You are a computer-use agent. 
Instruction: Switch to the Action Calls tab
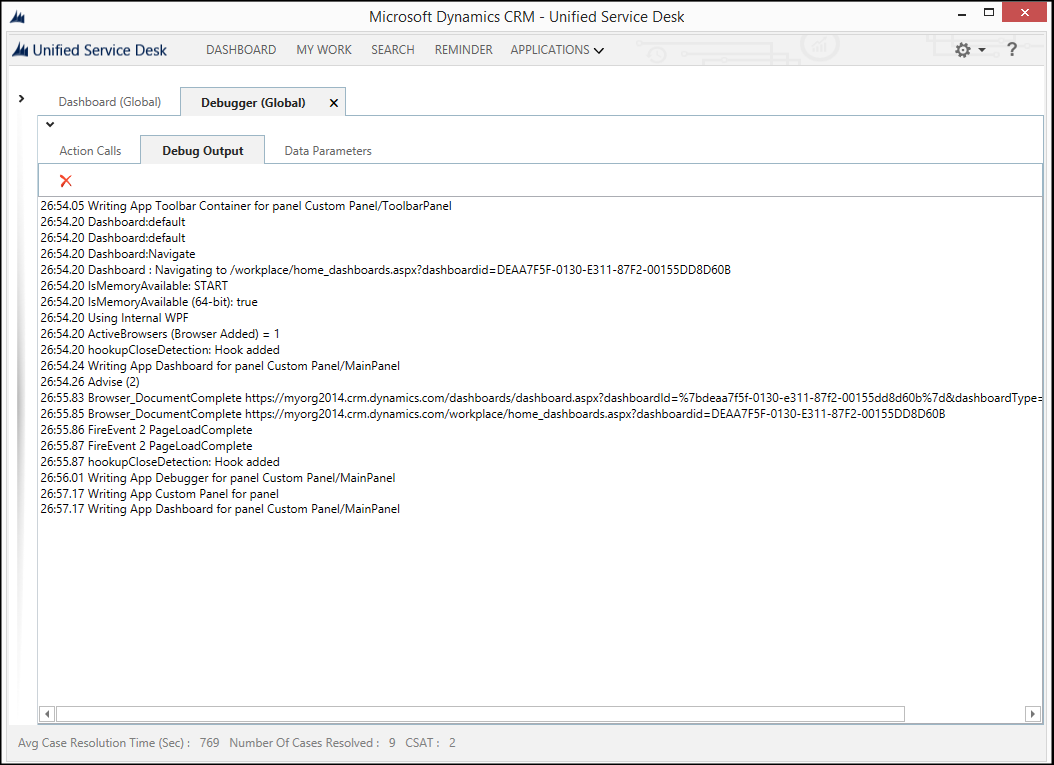(89, 150)
